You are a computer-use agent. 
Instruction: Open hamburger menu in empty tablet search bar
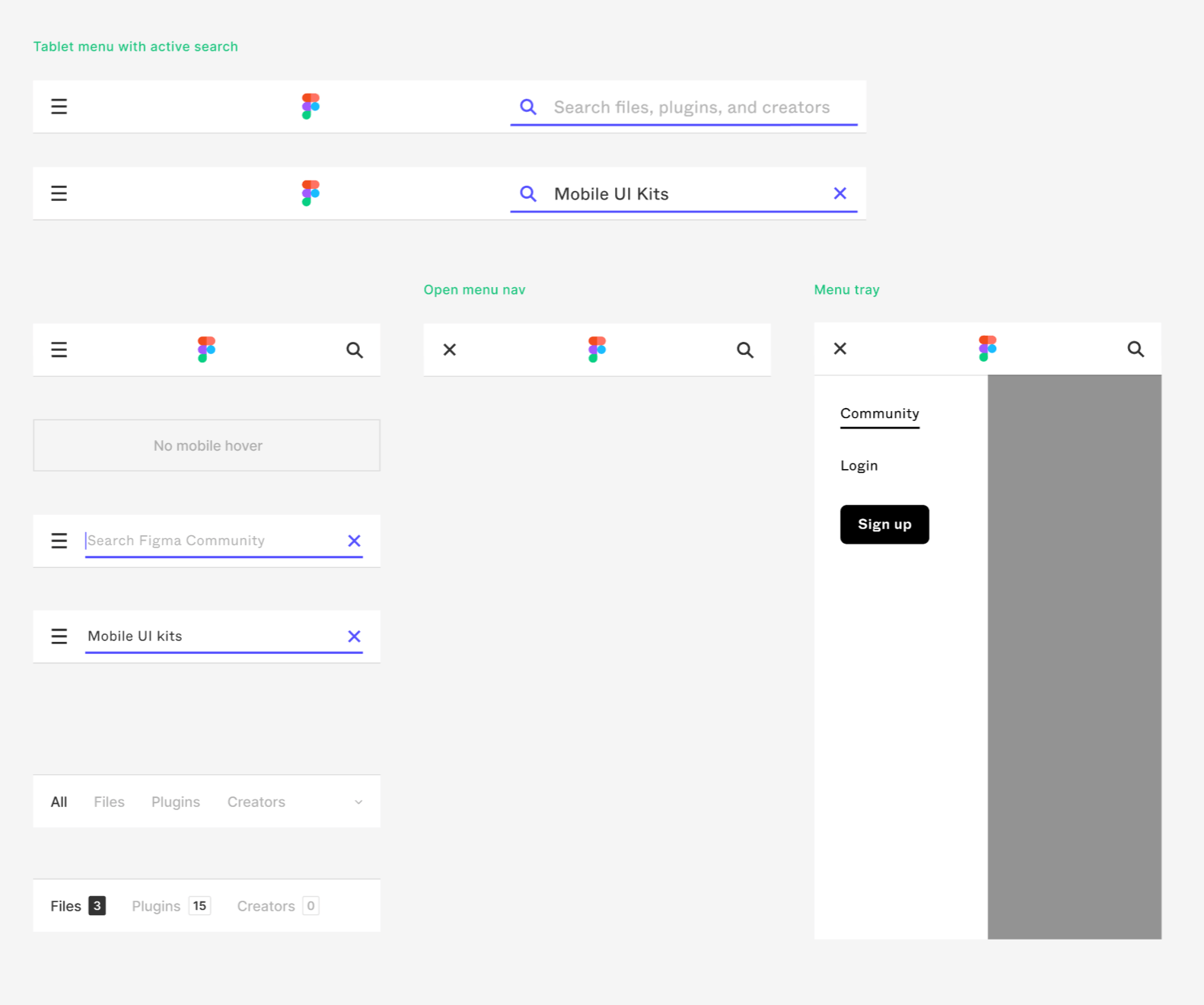pyautogui.click(x=59, y=107)
